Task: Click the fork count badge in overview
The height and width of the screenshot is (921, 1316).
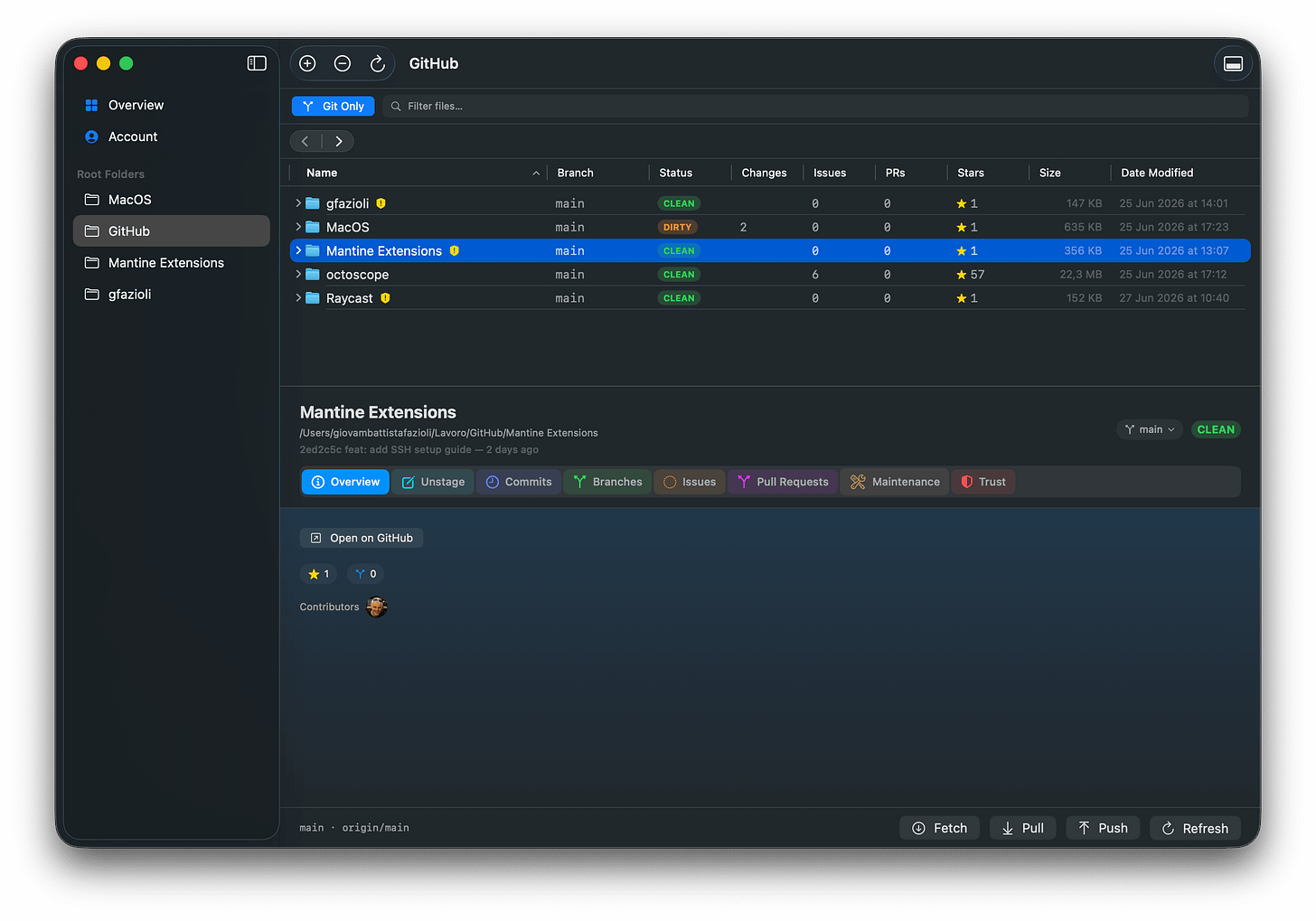Action: click(366, 574)
